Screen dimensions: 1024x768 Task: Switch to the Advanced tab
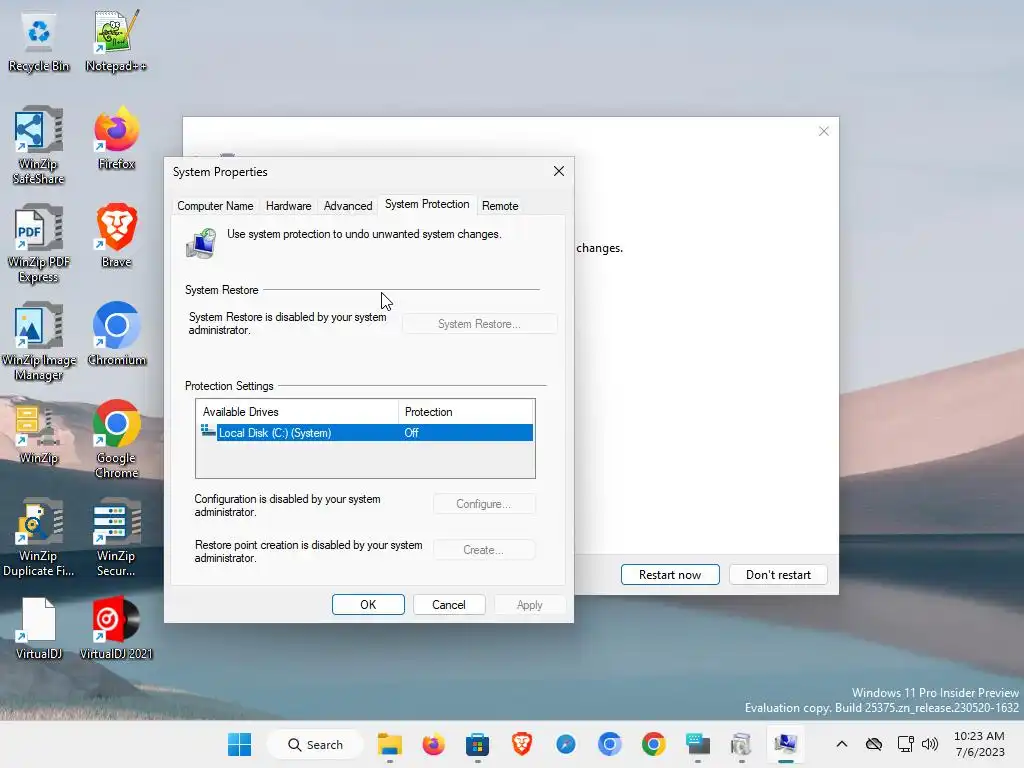point(348,206)
